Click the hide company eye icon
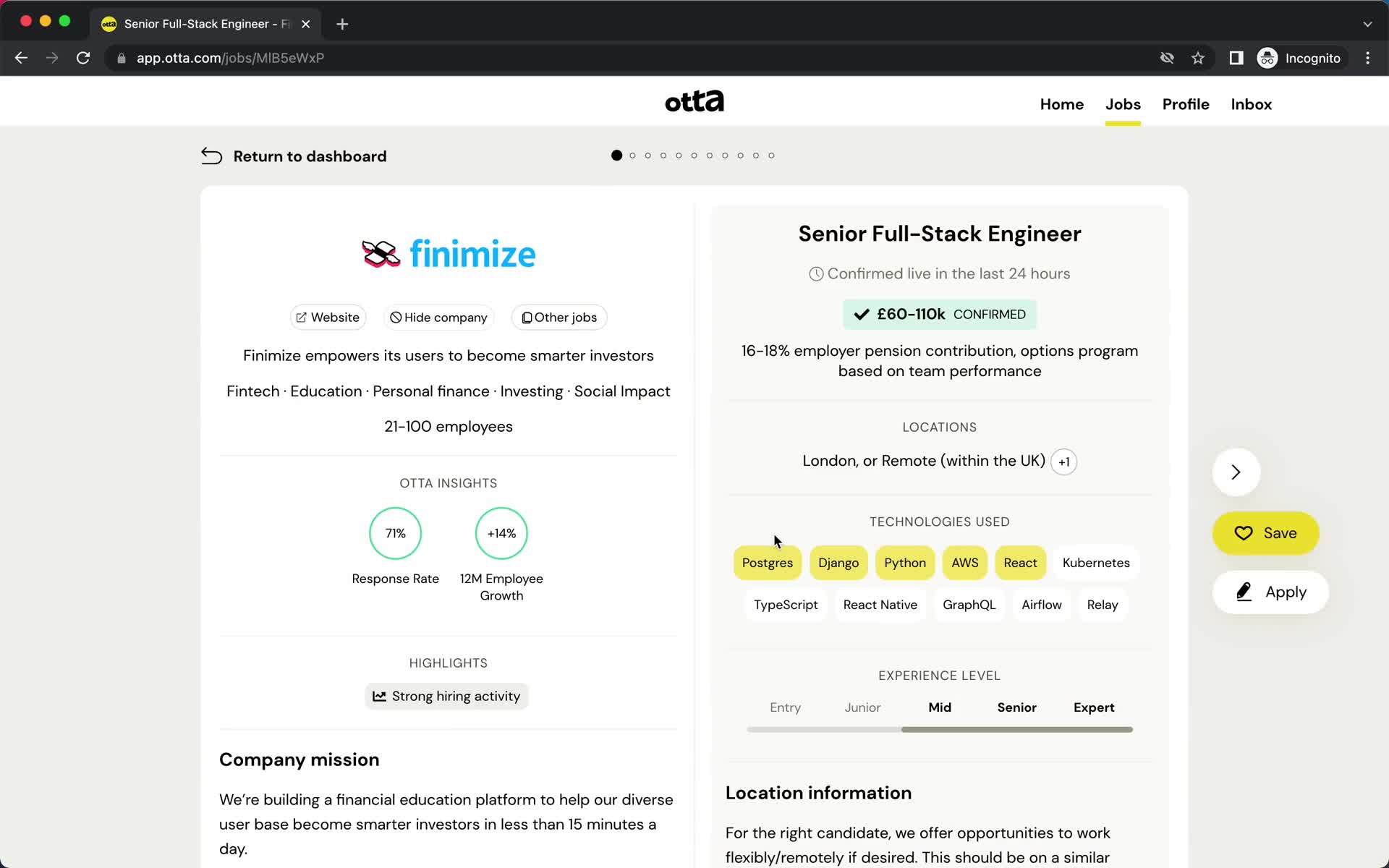Image resolution: width=1389 pixels, height=868 pixels. (x=395, y=317)
